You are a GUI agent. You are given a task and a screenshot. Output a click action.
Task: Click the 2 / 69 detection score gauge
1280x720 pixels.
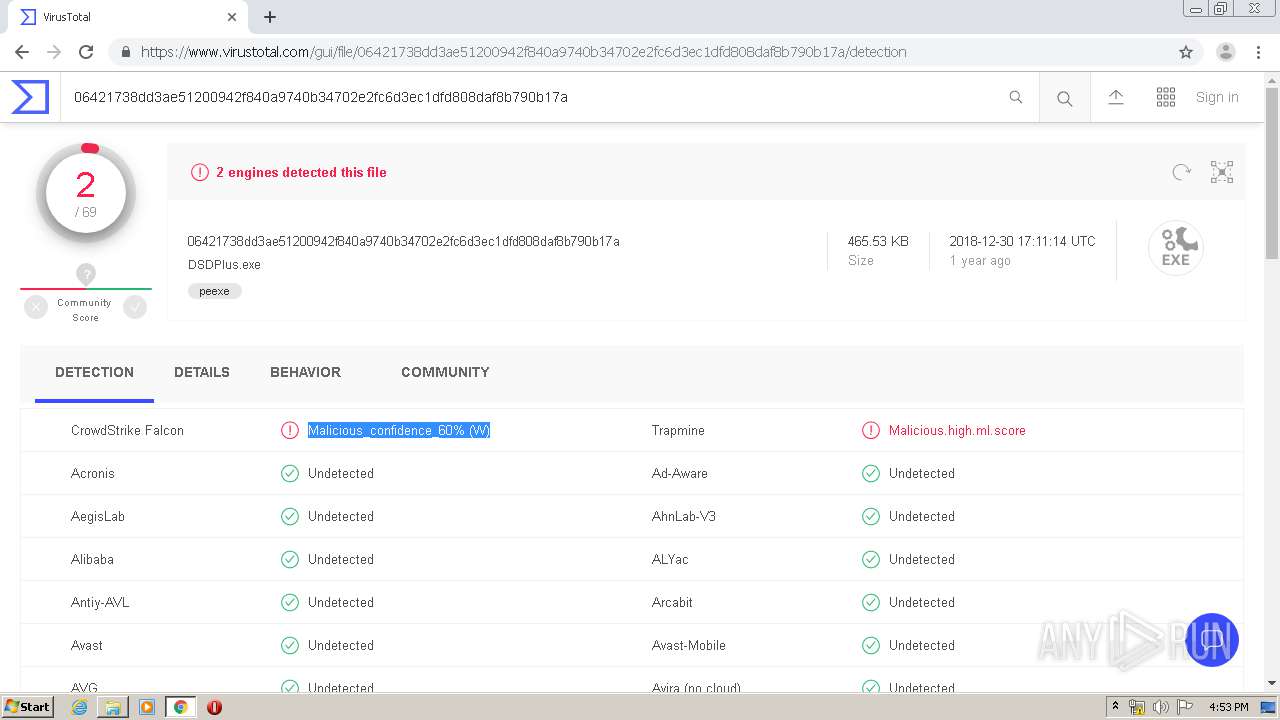pos(86,194)
